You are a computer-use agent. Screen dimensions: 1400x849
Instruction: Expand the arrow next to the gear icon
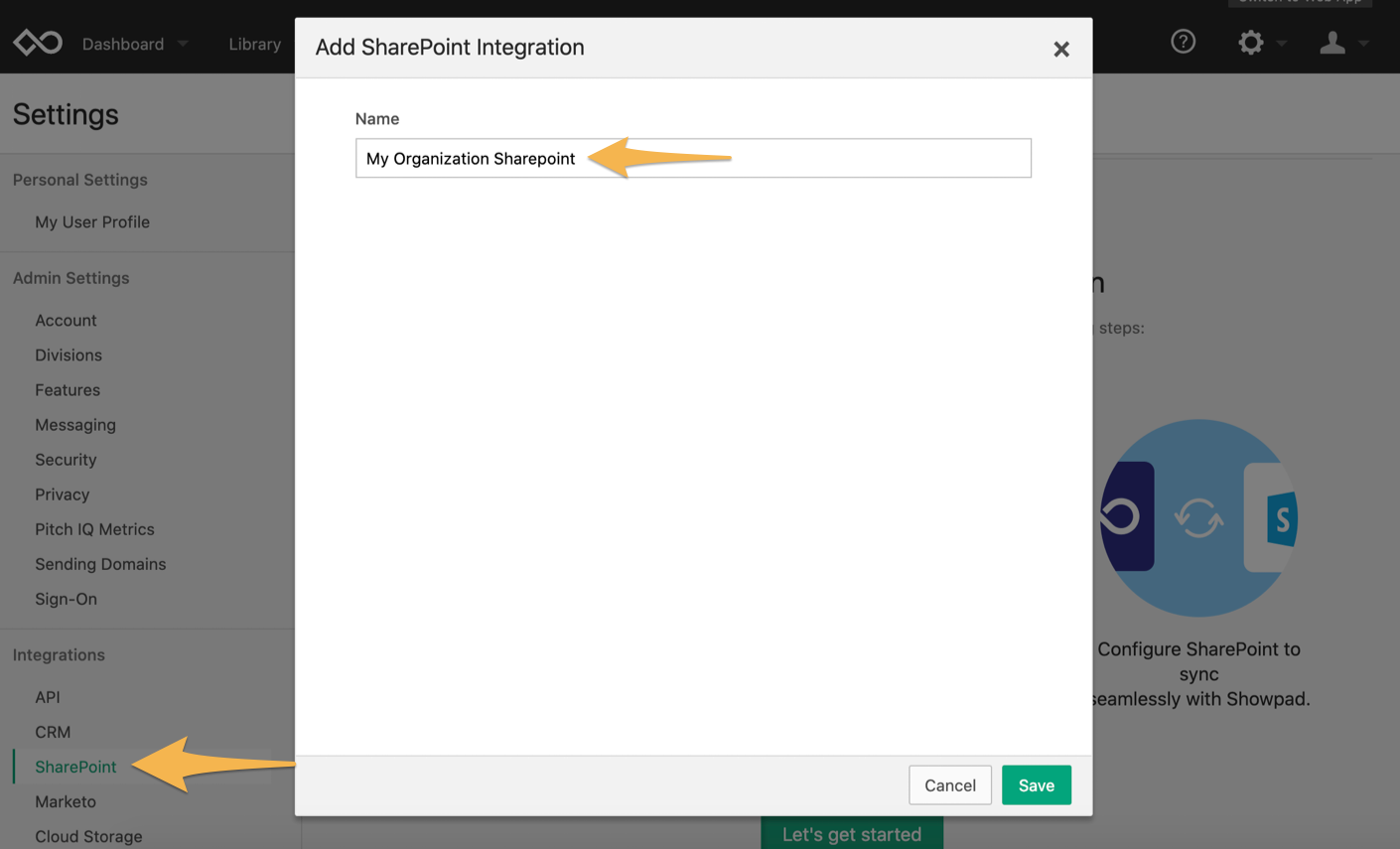coord(1282,44)
